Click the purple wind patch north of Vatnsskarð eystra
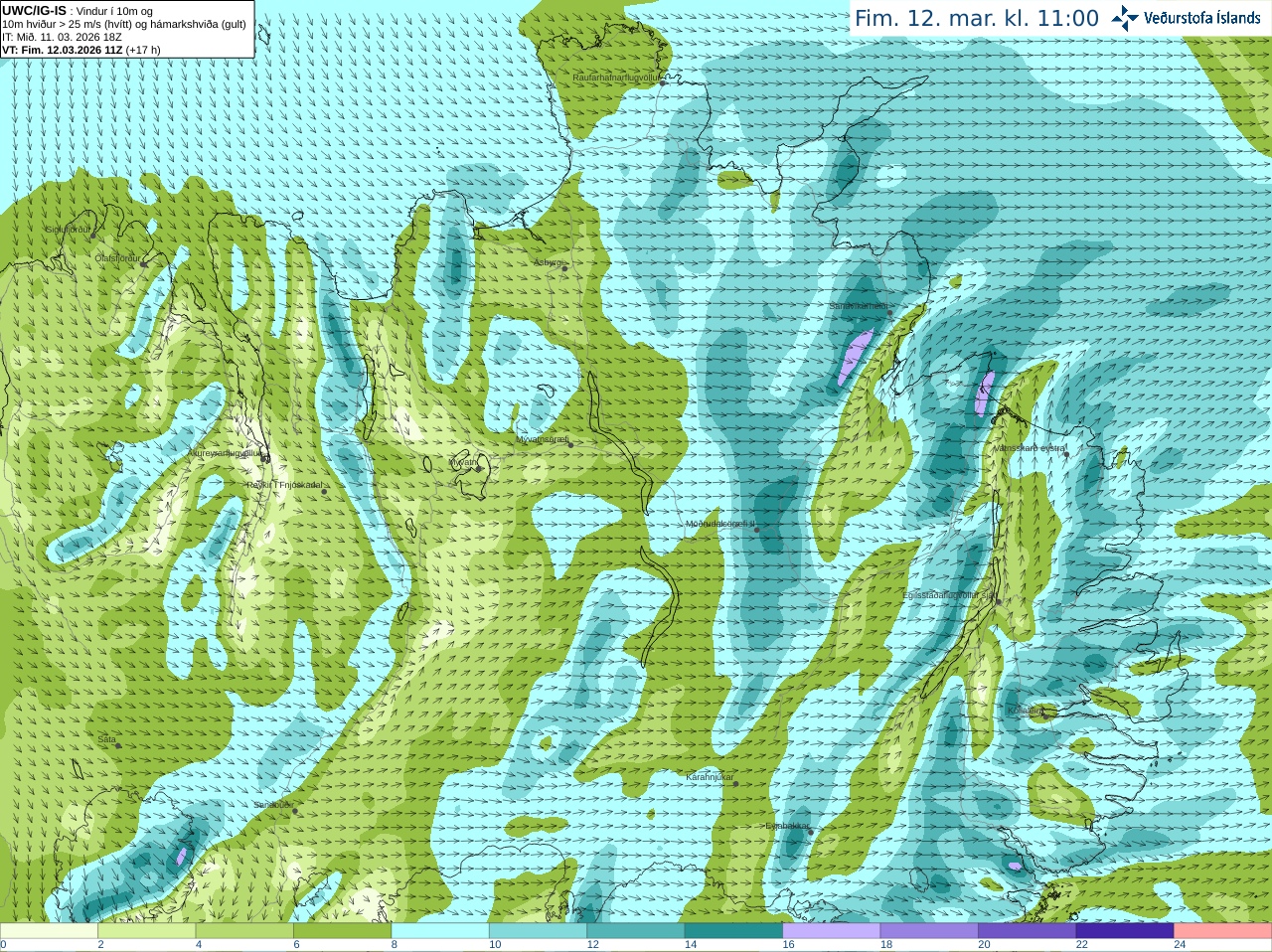This screenshot has width=1272, height=952. 984,393
